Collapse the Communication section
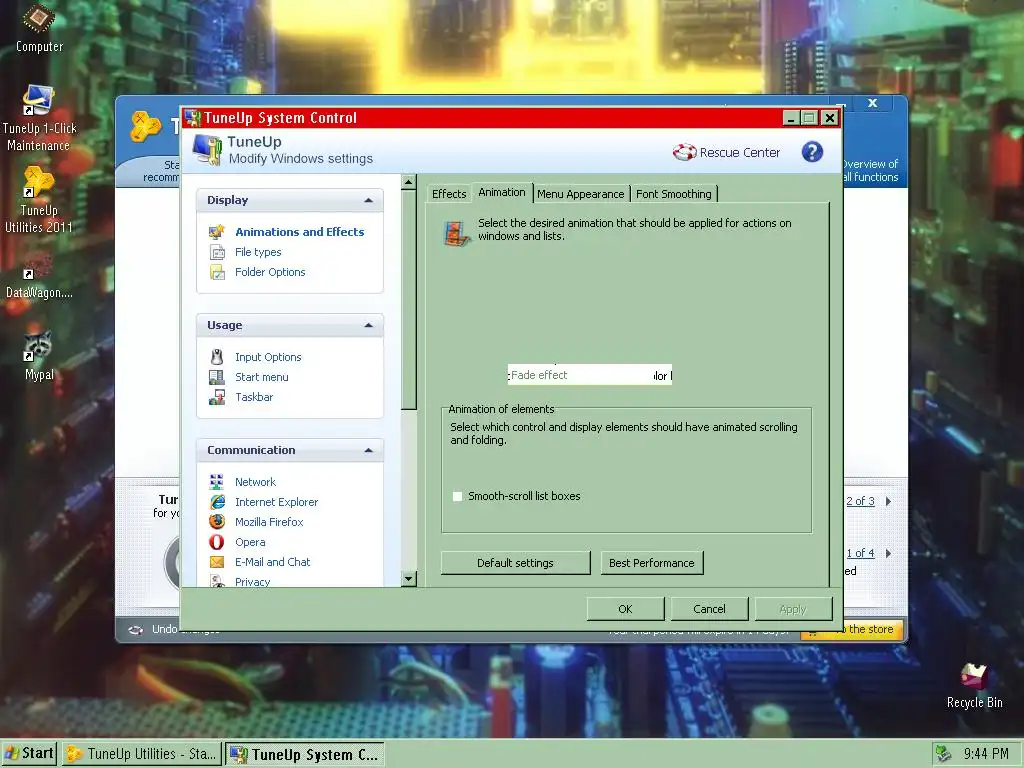Image resolution: width=1024 pixels, height=768 pixels. click(368, 450)
